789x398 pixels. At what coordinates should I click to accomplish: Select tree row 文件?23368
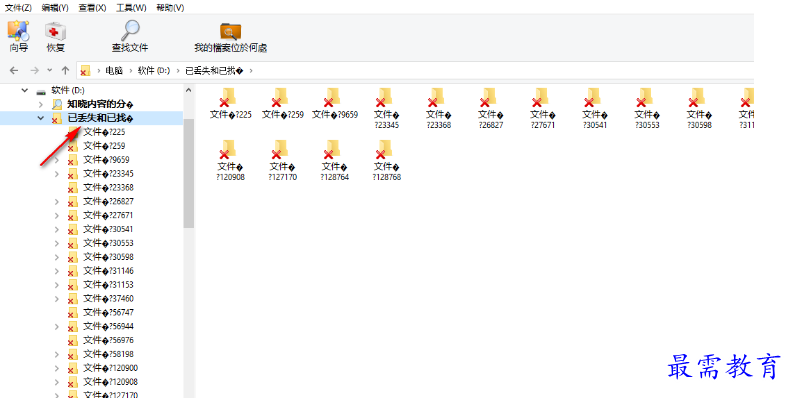click(108, 188)
